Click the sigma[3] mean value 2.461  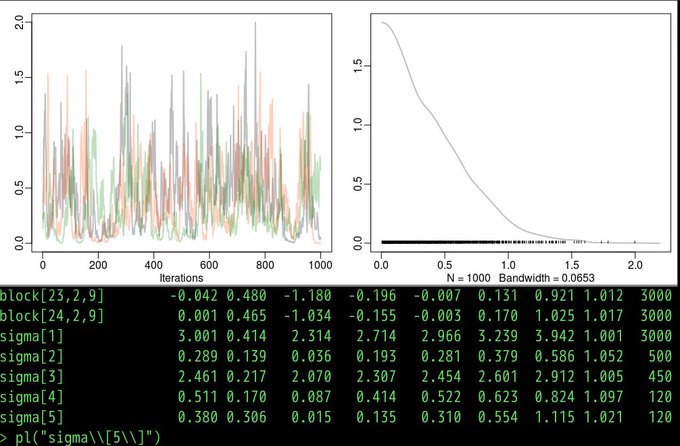pyautogui.click(x=198, y=376)
